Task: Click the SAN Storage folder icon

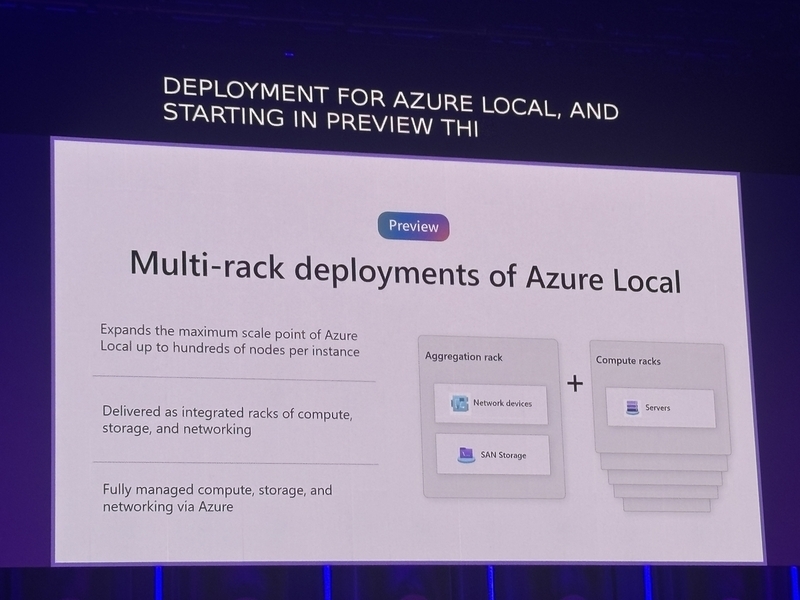Action: (466, 455)
